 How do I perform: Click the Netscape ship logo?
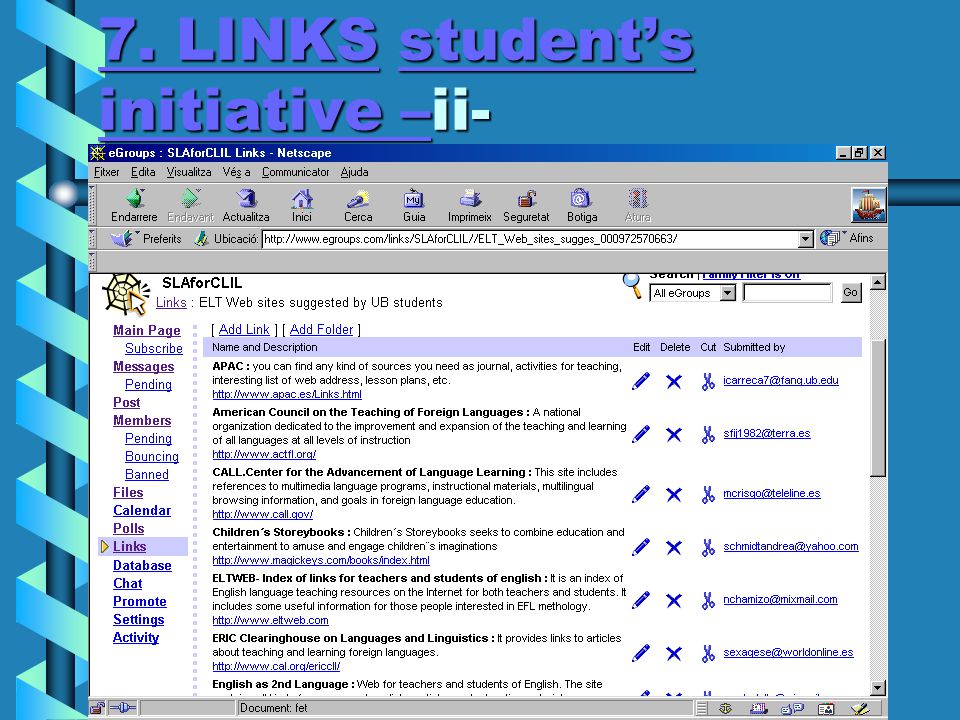(868, 205)
